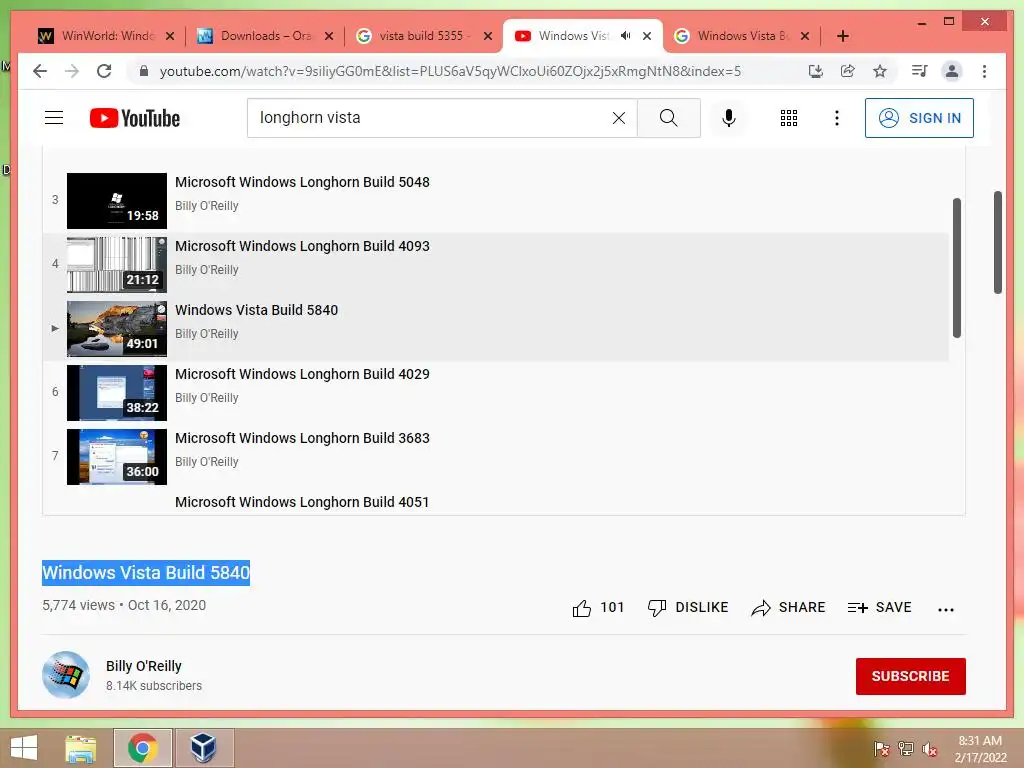This screenshot has height=768, width=1024.
Task: Open YouTube settings three-dot menu
Action: 837,118
